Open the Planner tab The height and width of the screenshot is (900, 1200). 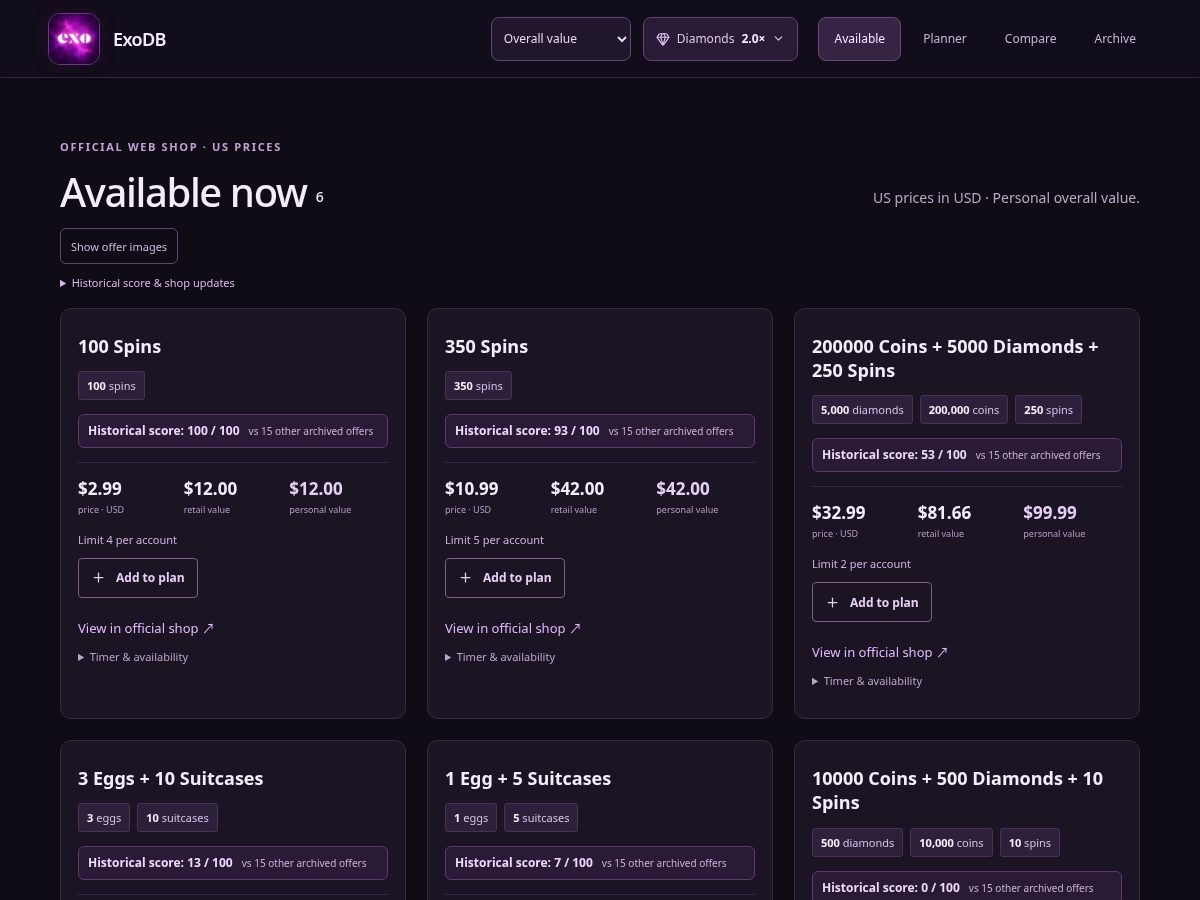coord(945,39)
